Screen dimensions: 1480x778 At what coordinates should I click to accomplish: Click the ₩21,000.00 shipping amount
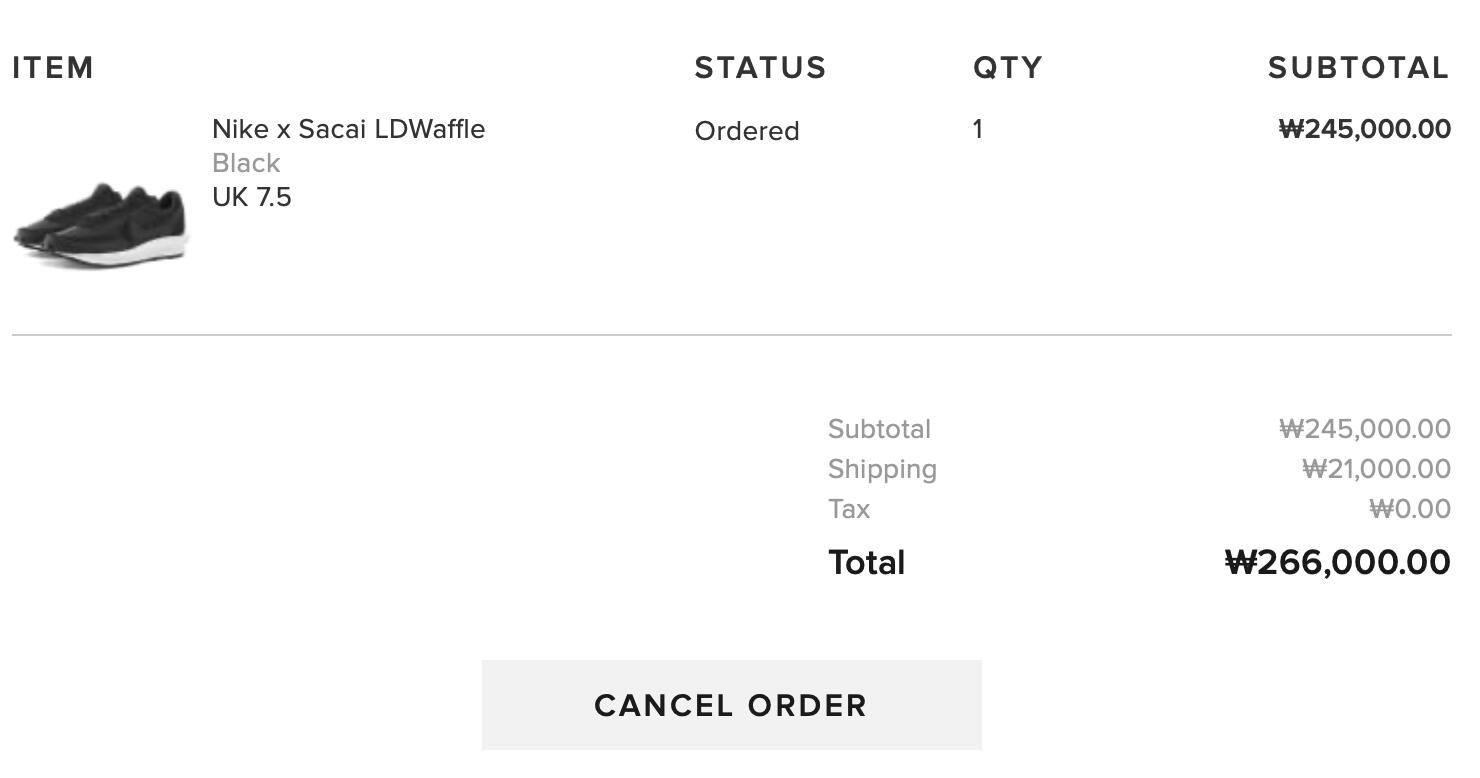[1376, 469]
